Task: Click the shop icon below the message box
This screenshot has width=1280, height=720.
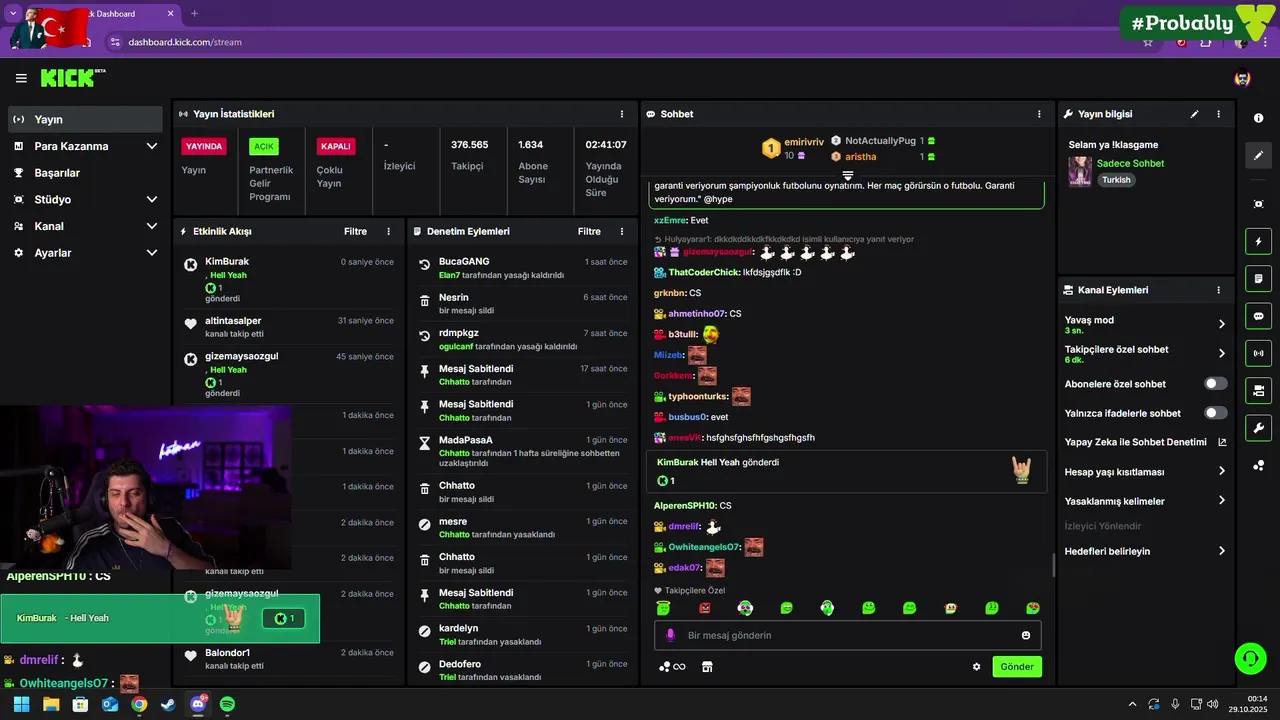Action: (x=707, y=667)
